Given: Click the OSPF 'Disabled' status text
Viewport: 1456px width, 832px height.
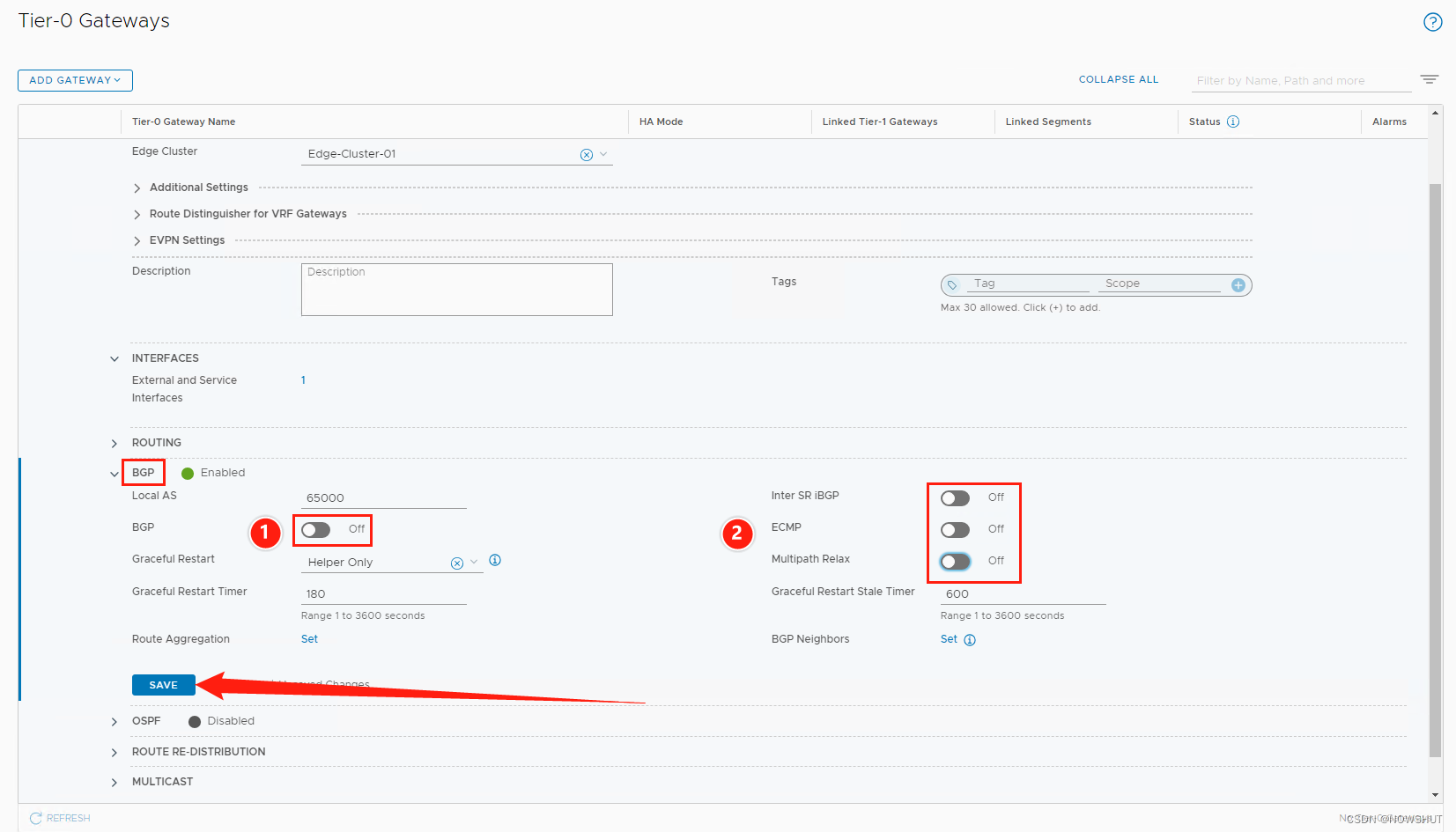Looking at the screenshot, I should (x=231, y=721).
